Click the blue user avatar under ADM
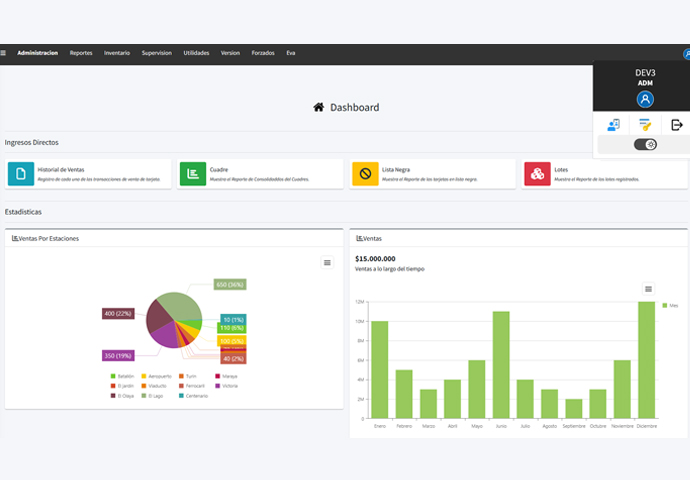 coord(645,99)
